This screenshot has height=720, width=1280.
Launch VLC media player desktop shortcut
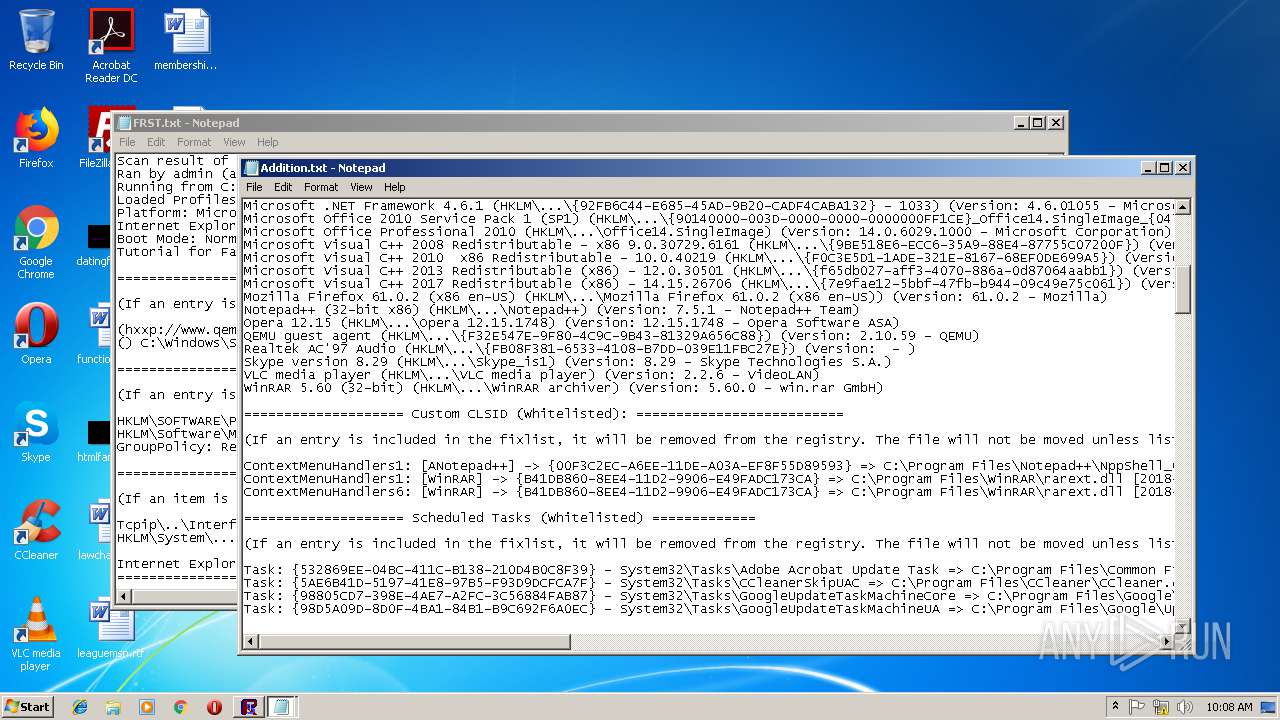point(36,634)
